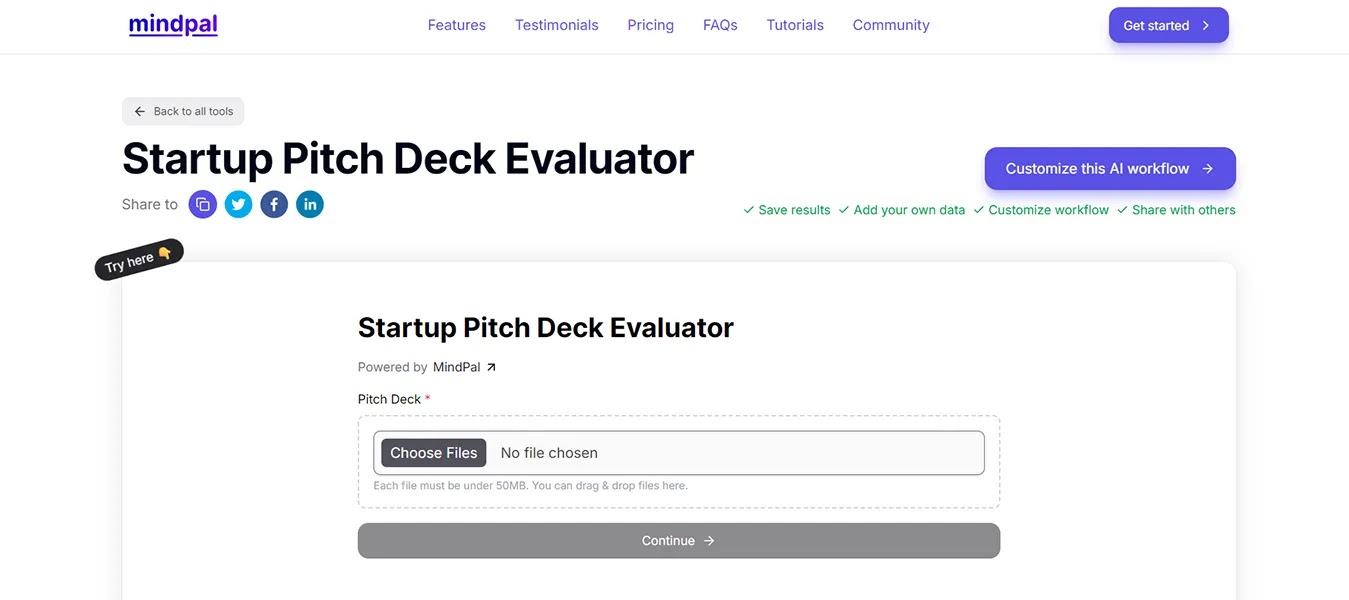The width and height of the screenshot is (1349, 600).
Task: Go to Testimonials section
Action: pyautogui.click(x=556, y=25)
